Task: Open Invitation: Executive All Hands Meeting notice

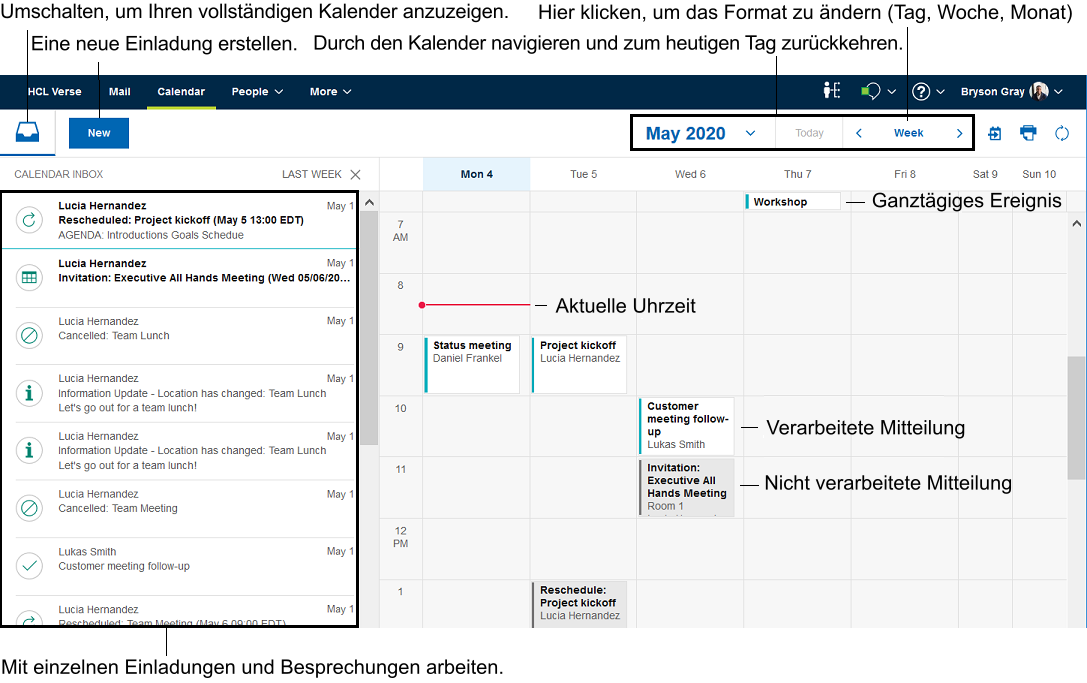Action: (x=180, y=277)
